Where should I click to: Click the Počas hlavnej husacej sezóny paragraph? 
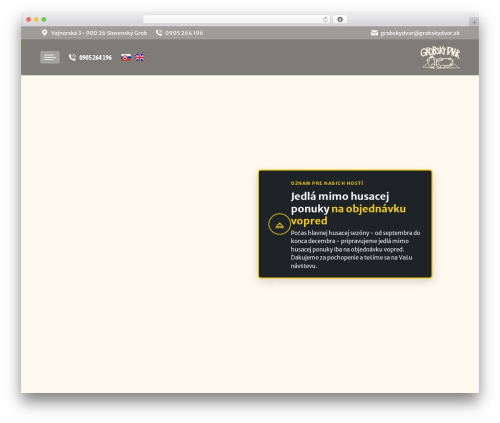click(x=355, y=249)
